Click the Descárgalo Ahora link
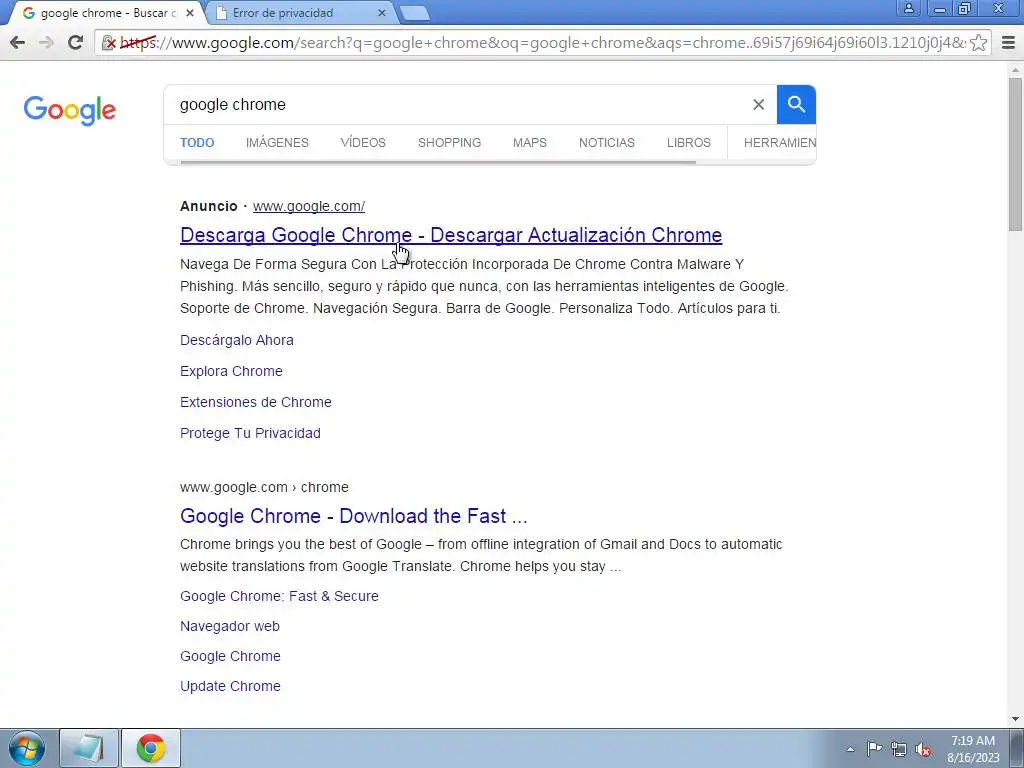 [237, 340]
